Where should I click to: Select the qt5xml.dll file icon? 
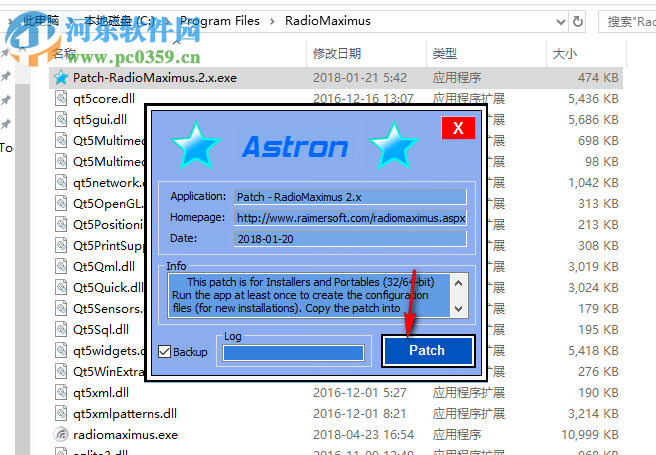[61, 392]
